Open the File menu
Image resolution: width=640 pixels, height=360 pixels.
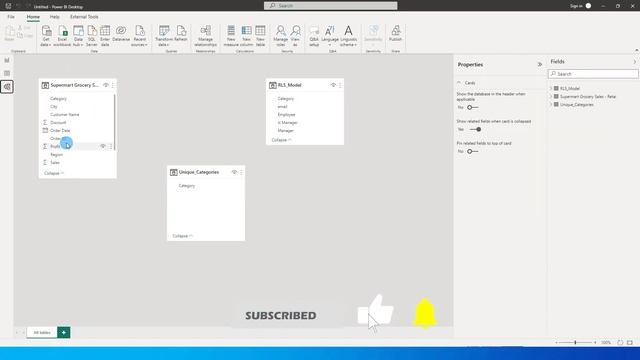[x=11, y=17]
